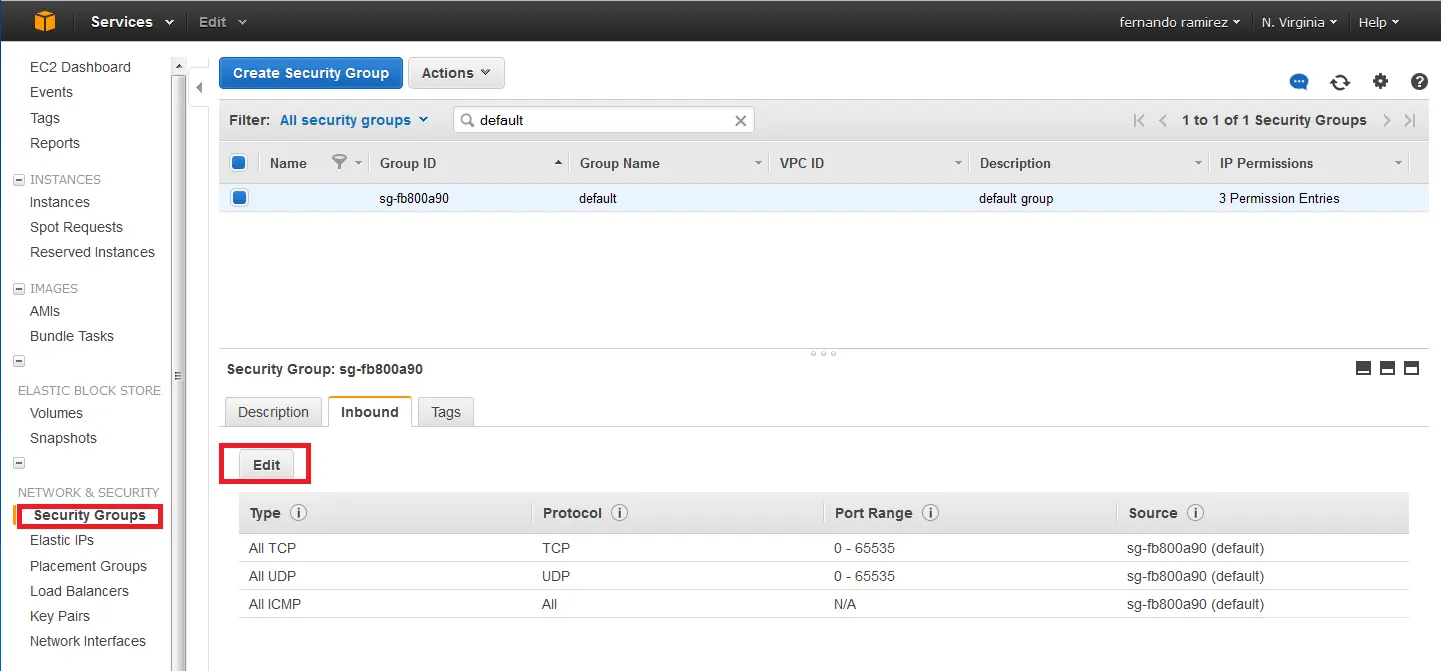Set the details pane to half-height layout
Screen dimensions: 1448x671
(x=1387, y=368)
